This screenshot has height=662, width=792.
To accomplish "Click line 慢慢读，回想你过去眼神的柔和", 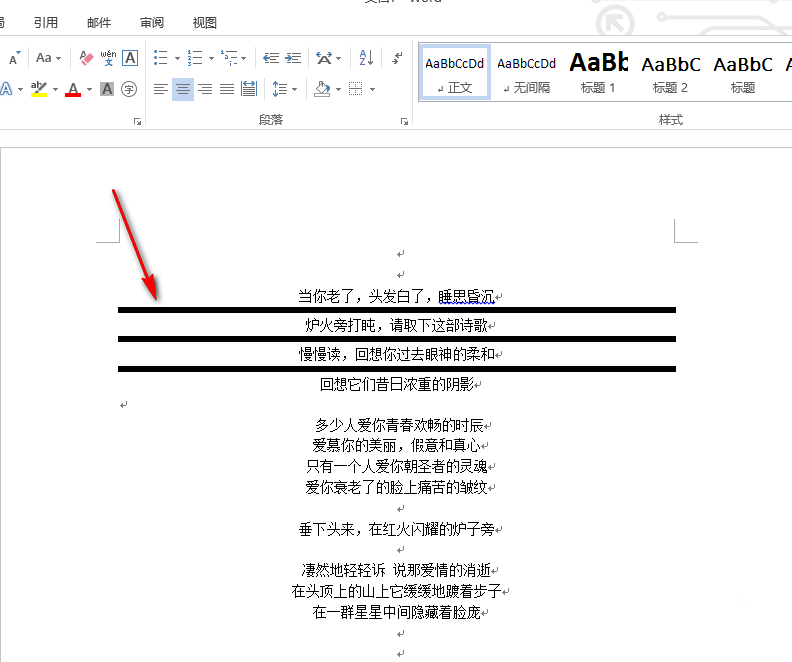I will 397,354.
